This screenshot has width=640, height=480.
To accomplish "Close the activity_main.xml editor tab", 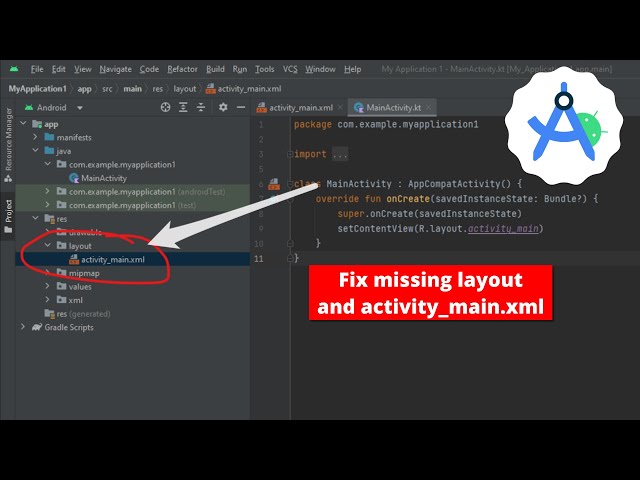I will [340, 108].
